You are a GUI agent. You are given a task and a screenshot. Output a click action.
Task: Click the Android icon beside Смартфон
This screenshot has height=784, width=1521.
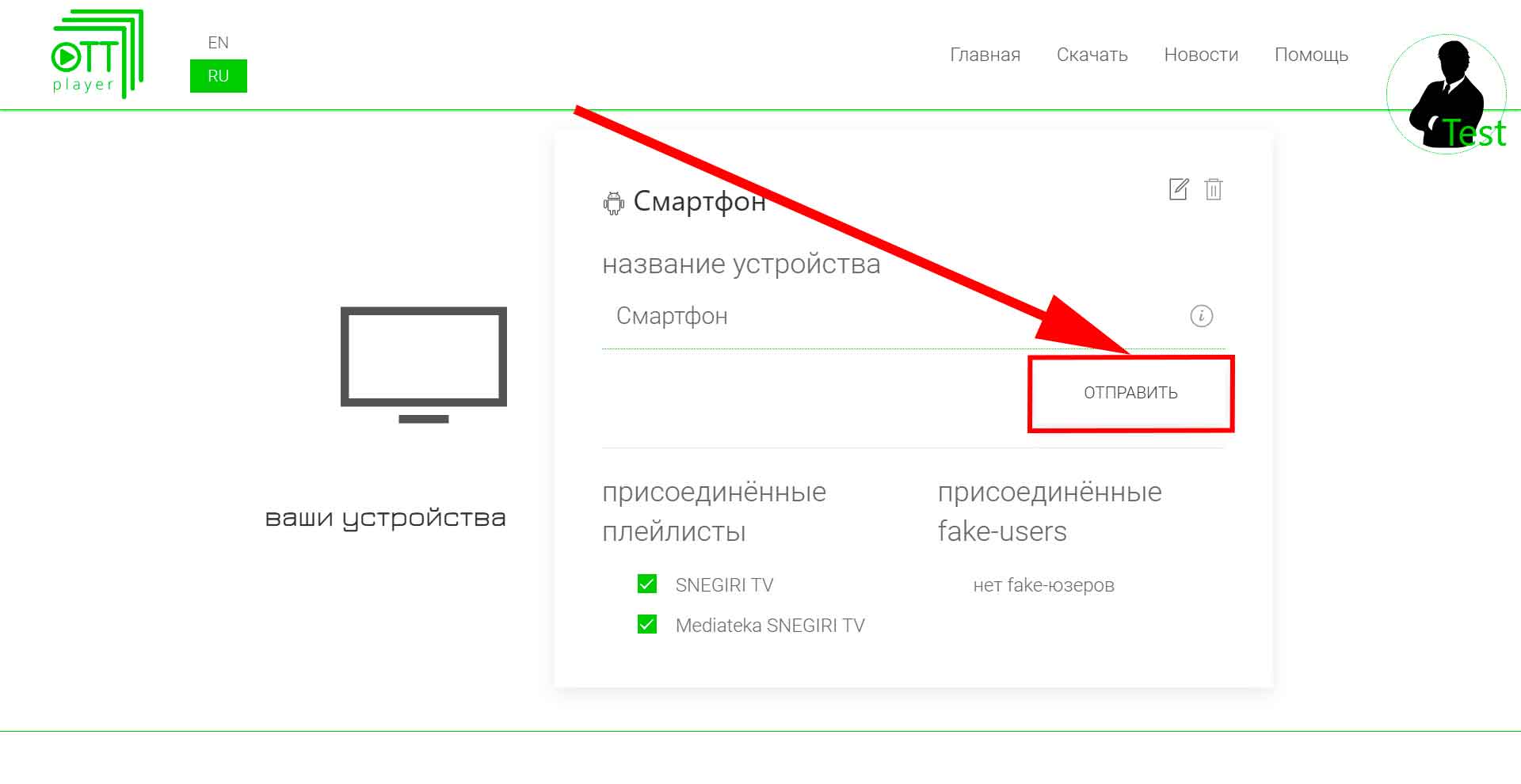click(x=613, y=203)
